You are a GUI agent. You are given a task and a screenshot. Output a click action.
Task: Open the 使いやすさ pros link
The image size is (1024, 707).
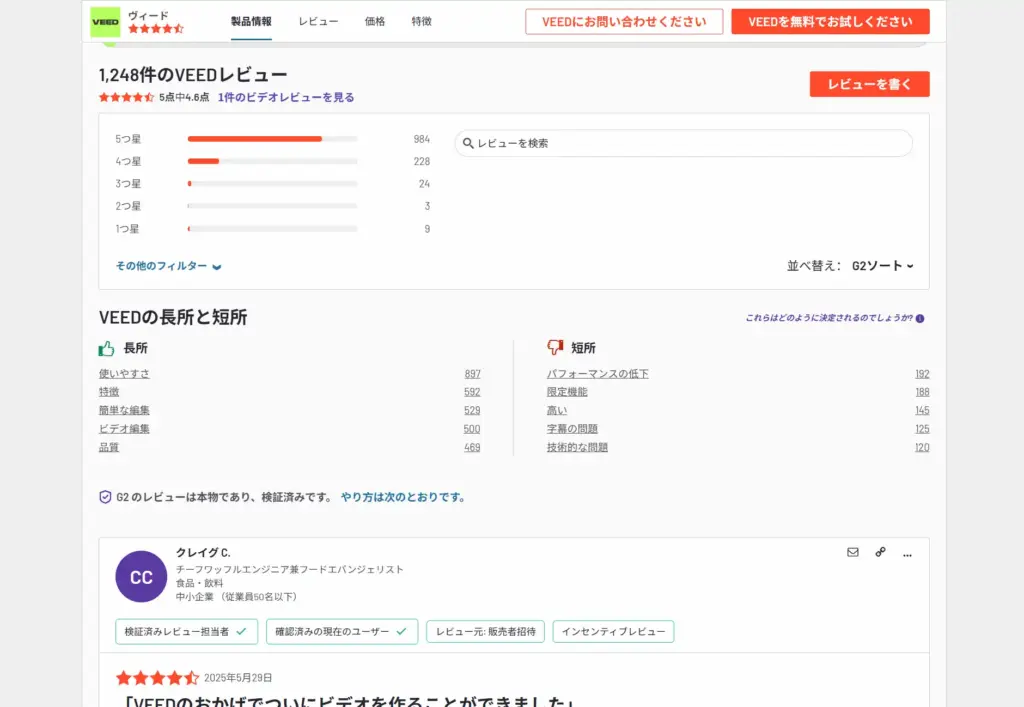pos(124,373)
